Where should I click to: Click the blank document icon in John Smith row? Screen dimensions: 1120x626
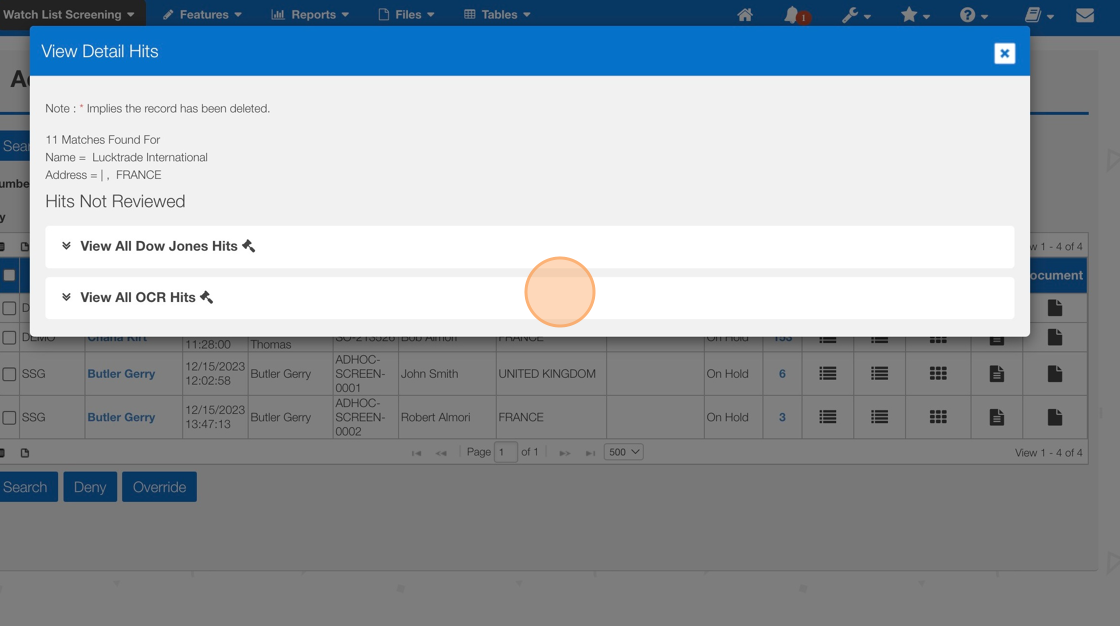point(1055,374)
